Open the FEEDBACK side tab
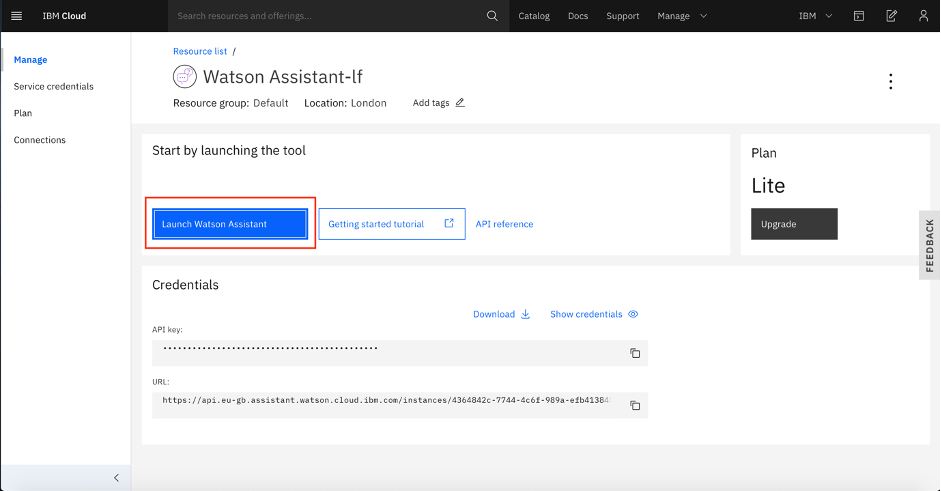The image size is (941, 491). pos(930,245)
